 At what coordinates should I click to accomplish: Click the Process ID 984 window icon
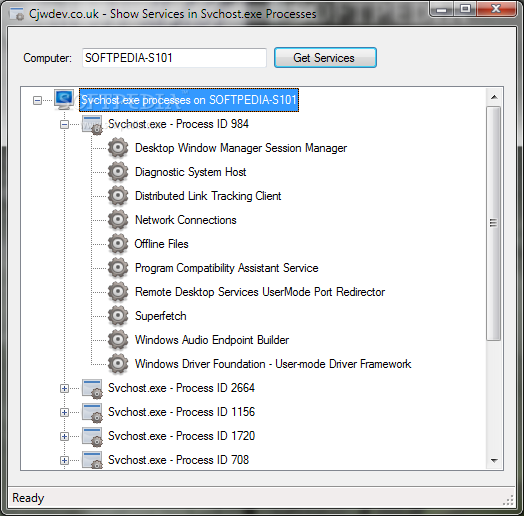[92, 125]
